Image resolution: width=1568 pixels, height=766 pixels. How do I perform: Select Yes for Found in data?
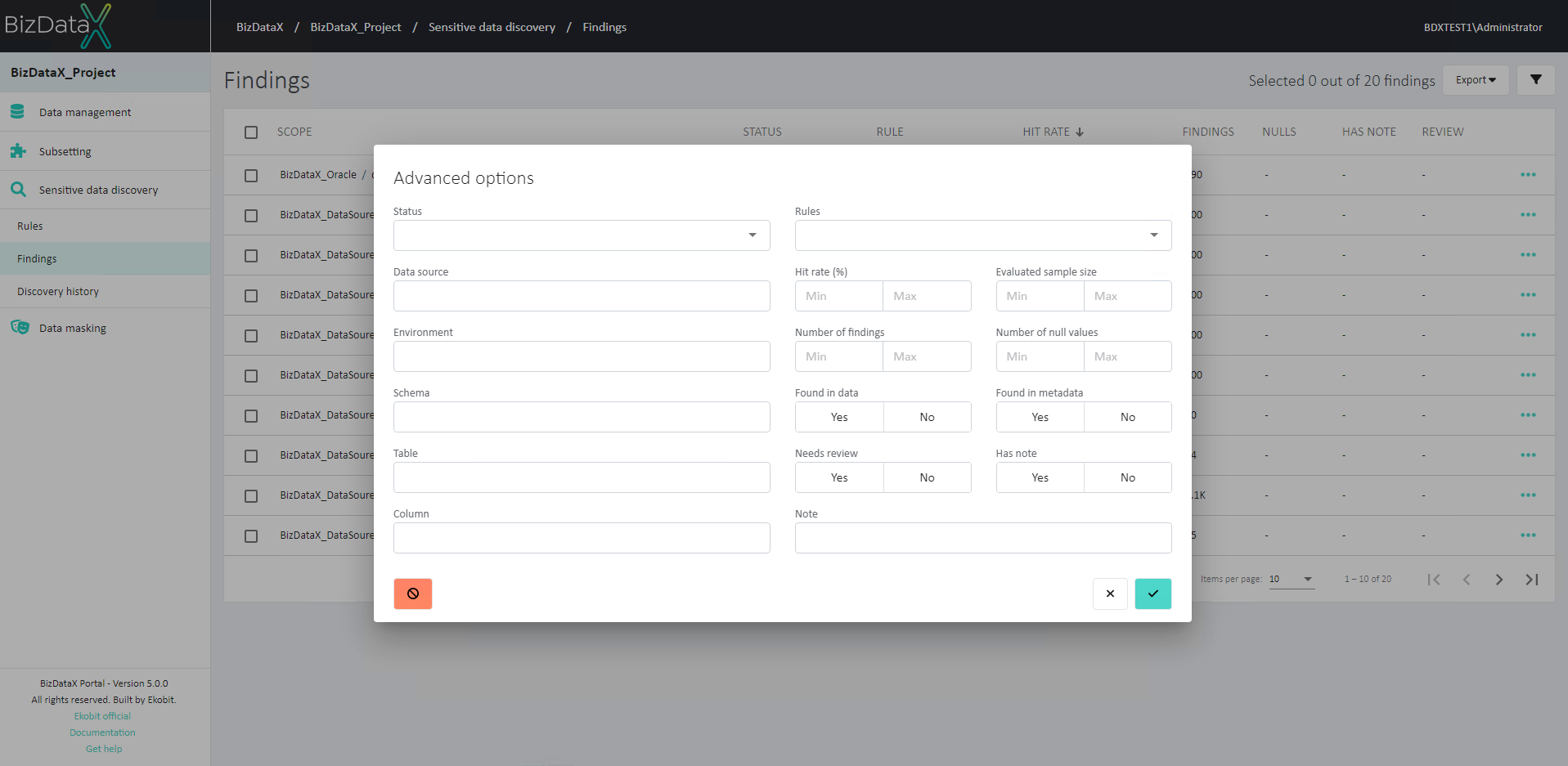(839, 417)
